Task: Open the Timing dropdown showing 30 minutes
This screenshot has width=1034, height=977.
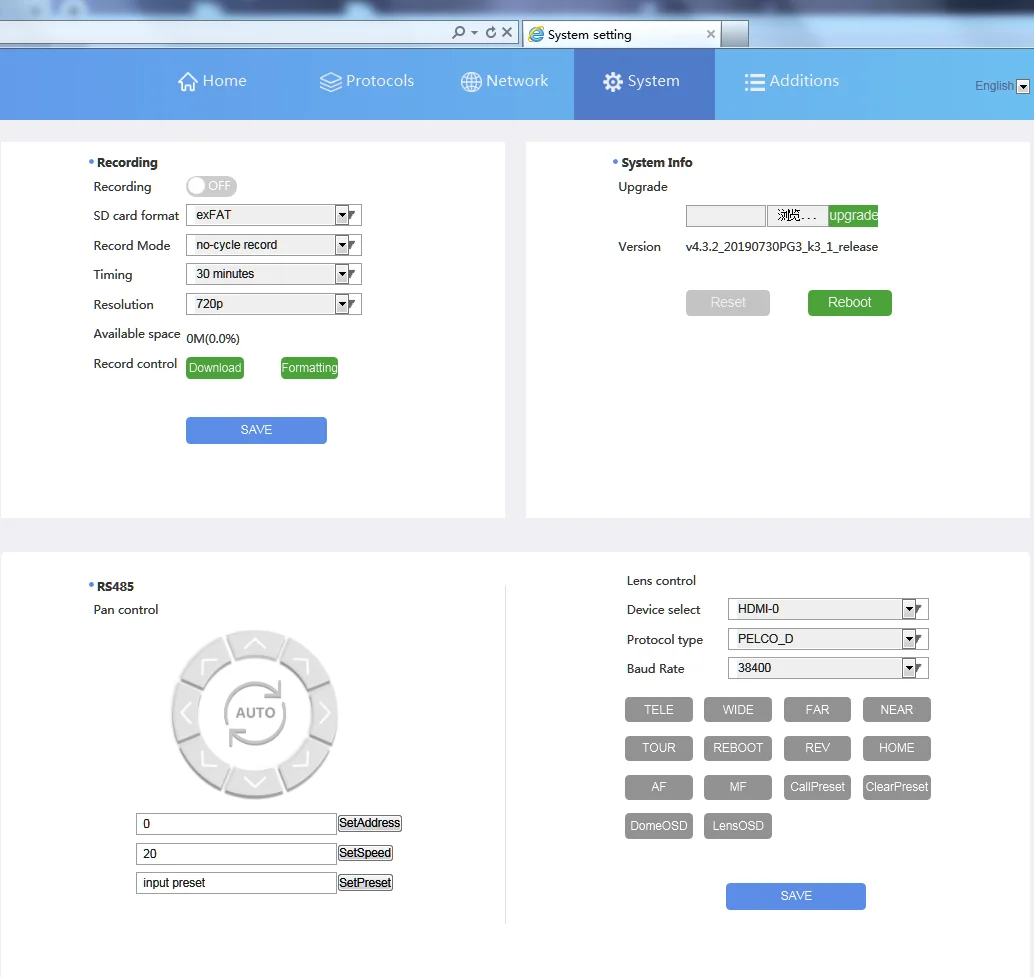Action: (x=274, y=274)
